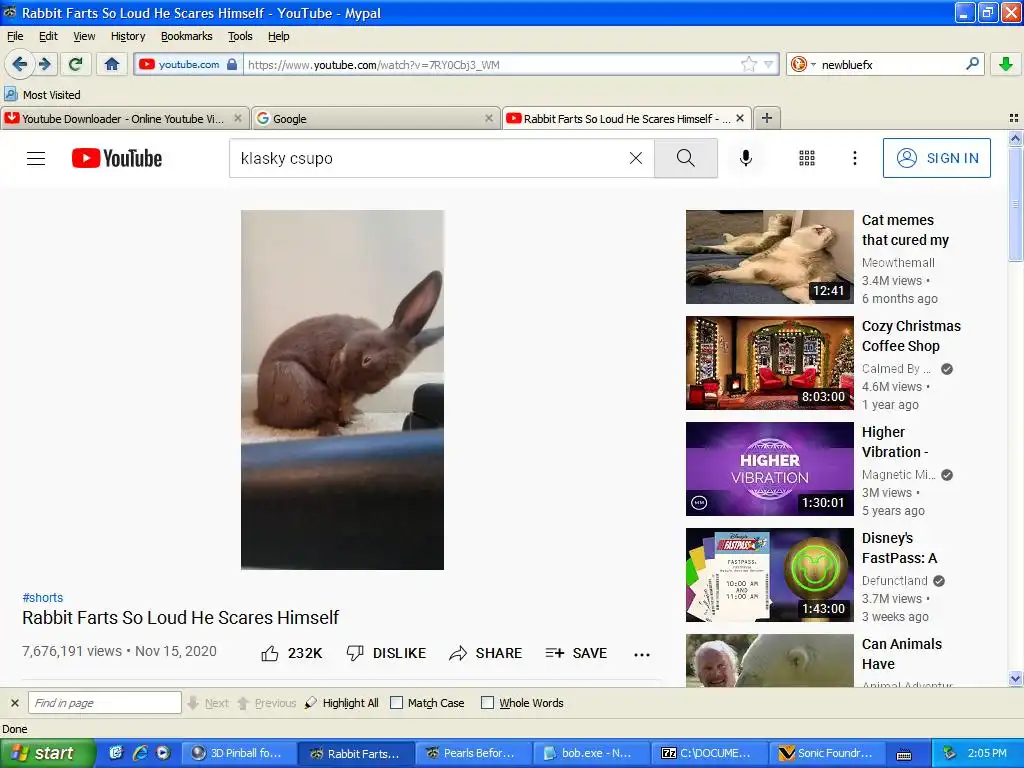
Task: Open the YouTube apps grid
Action: 807,158
